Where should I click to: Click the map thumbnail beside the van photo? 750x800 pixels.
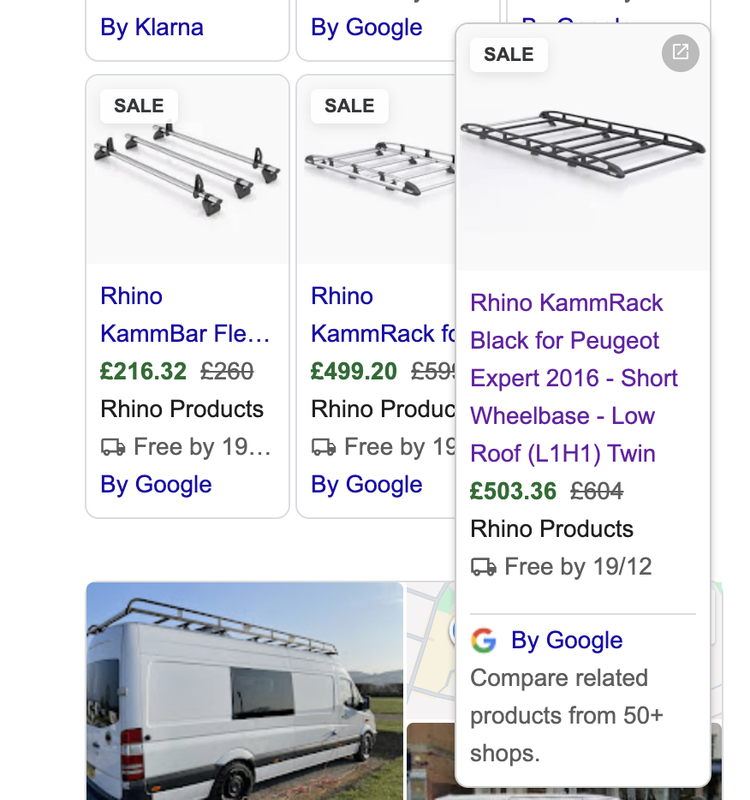pyautogui.click(x=431, y=651)
